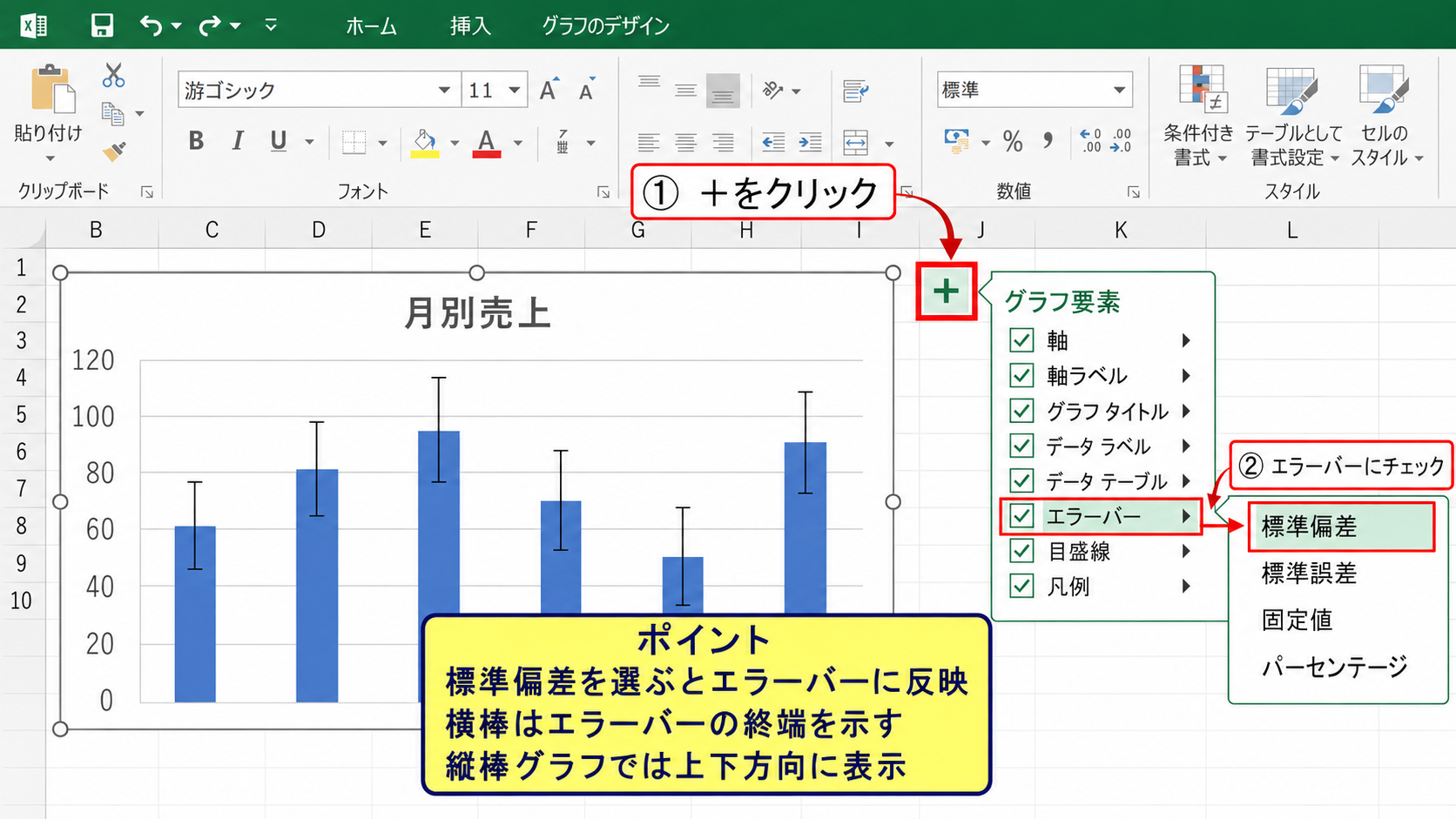This screenshot has width=1456, height=819.
Task: Open the フォント group dialog launcher
Action: (603, 192)
